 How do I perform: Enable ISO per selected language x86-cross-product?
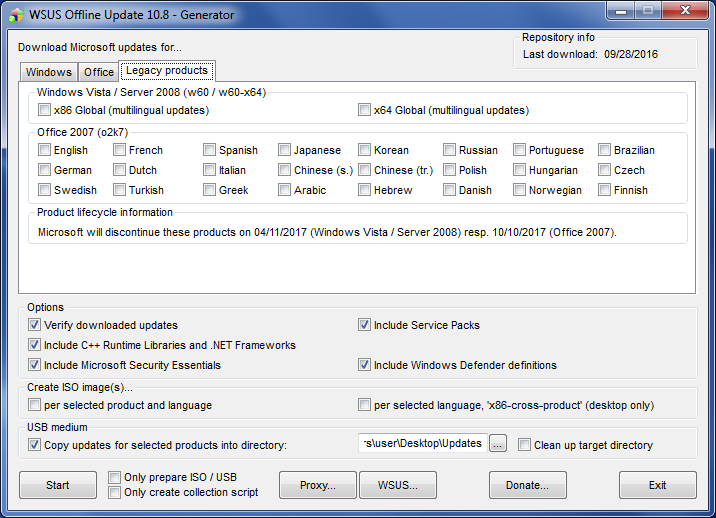point(364,405)
